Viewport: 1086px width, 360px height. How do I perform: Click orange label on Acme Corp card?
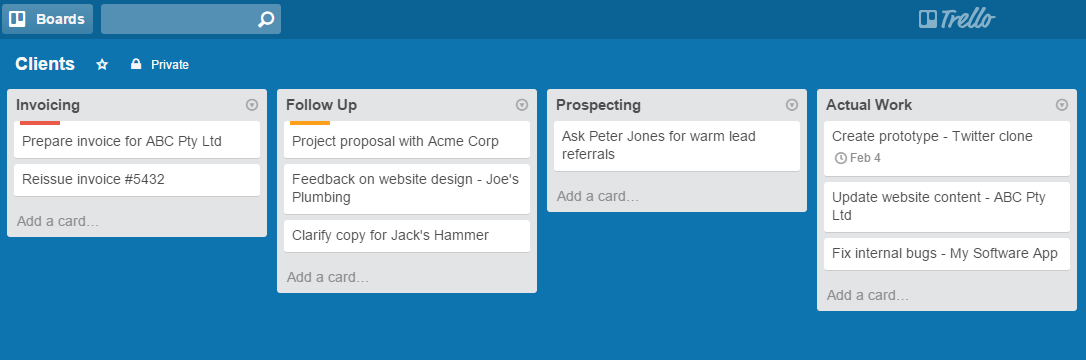pyautogui.click(x=310, y=123)
